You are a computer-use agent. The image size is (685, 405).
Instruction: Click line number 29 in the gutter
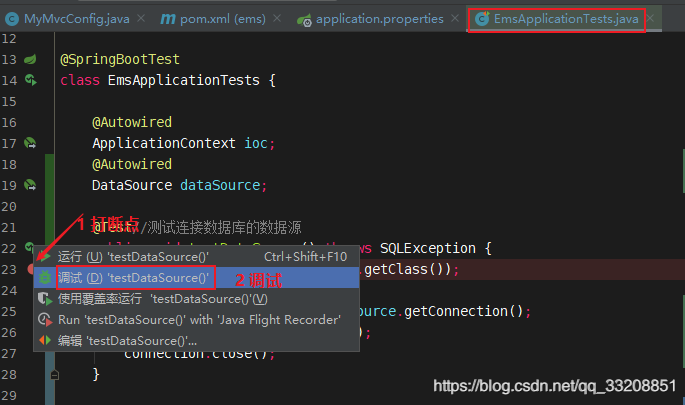9,395
